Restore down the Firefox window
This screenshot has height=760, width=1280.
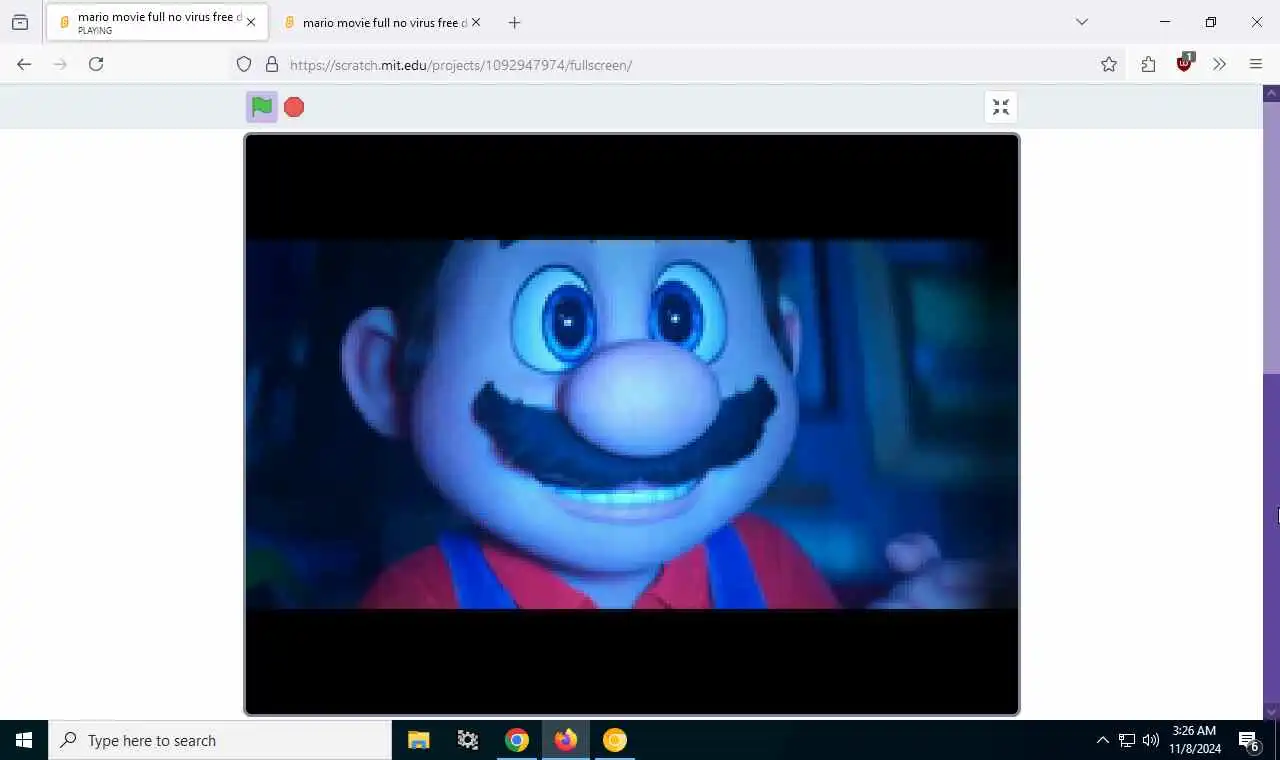pos(1211,22)
